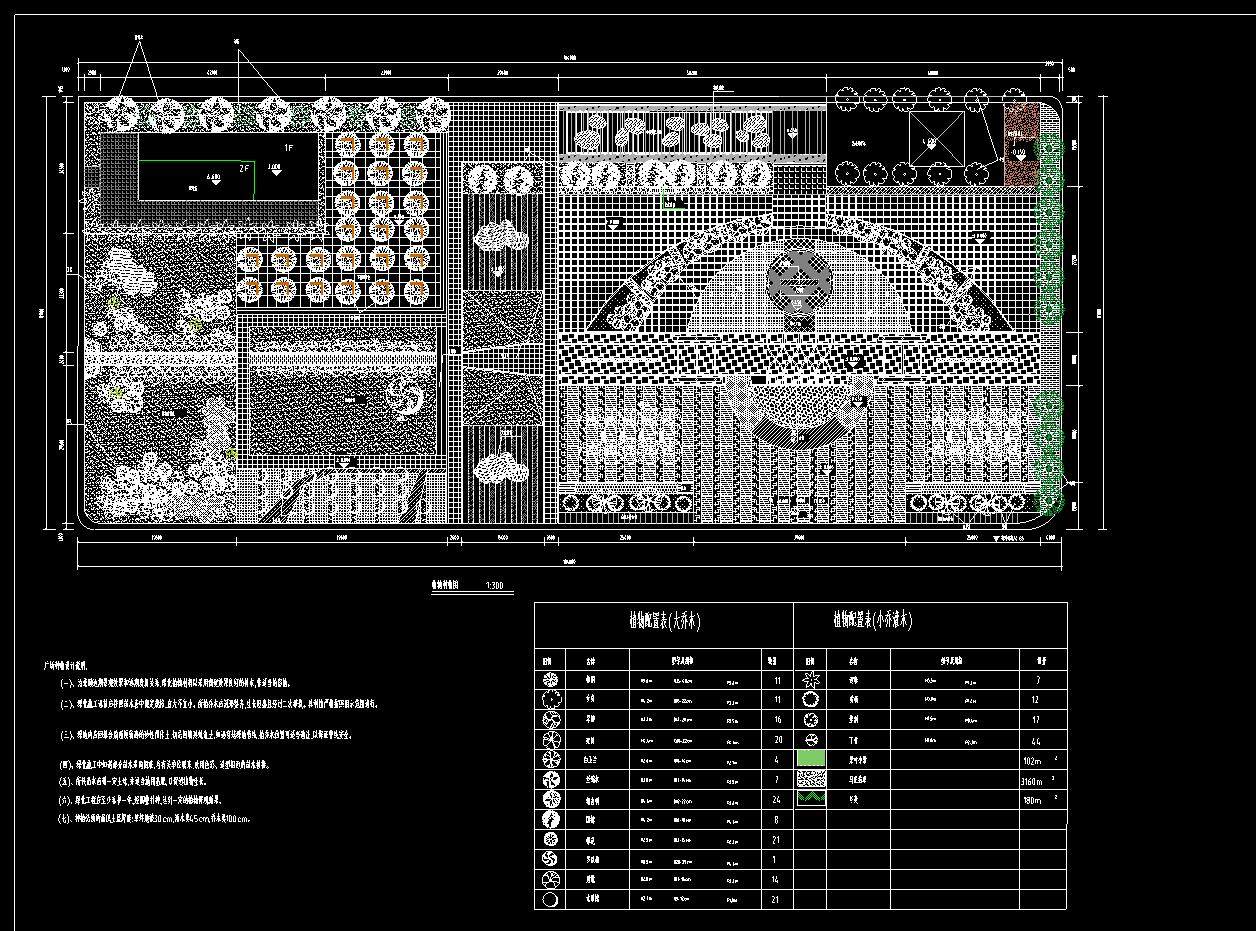The image size is (1256, 931).
Task: Click the pinwheel symbol beside quantity 1
Action: (x=550, y=859)
